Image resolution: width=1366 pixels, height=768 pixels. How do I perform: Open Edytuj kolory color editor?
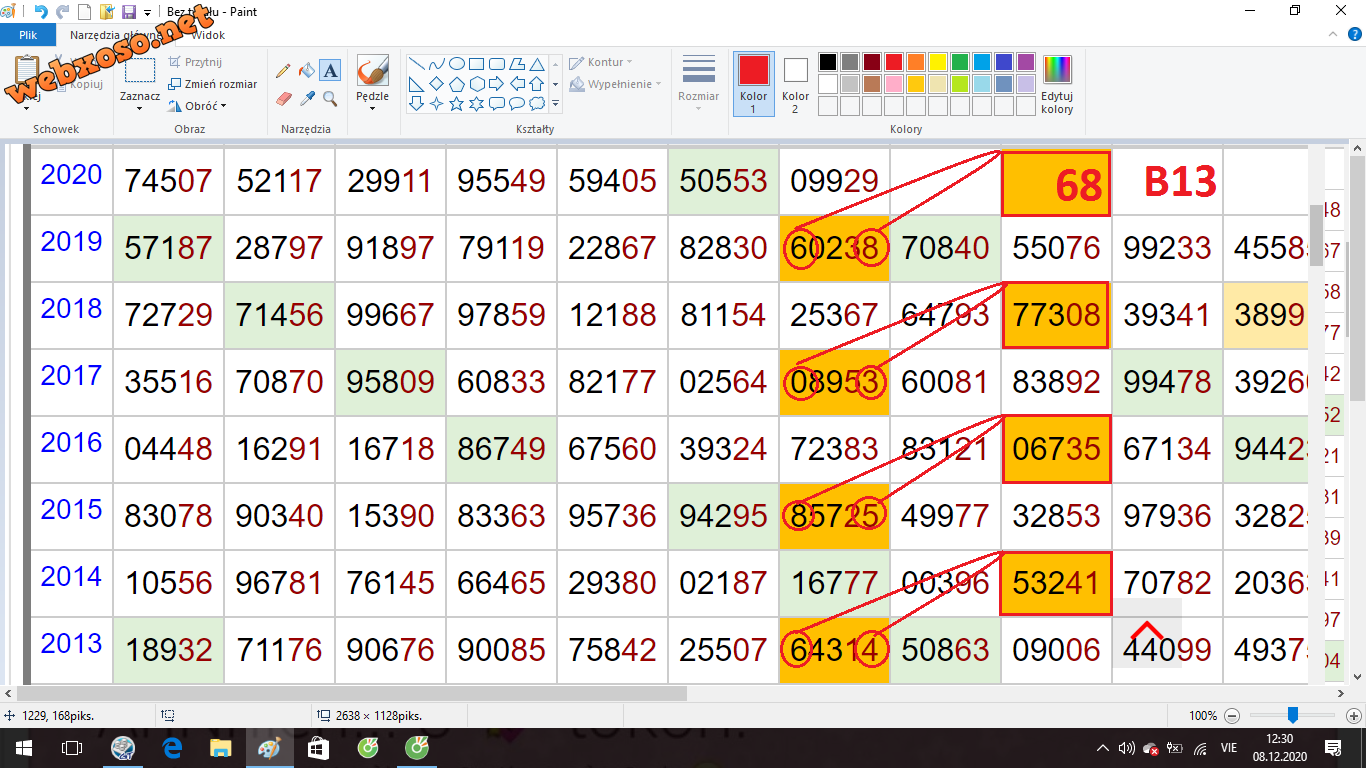pos(1057,84)
